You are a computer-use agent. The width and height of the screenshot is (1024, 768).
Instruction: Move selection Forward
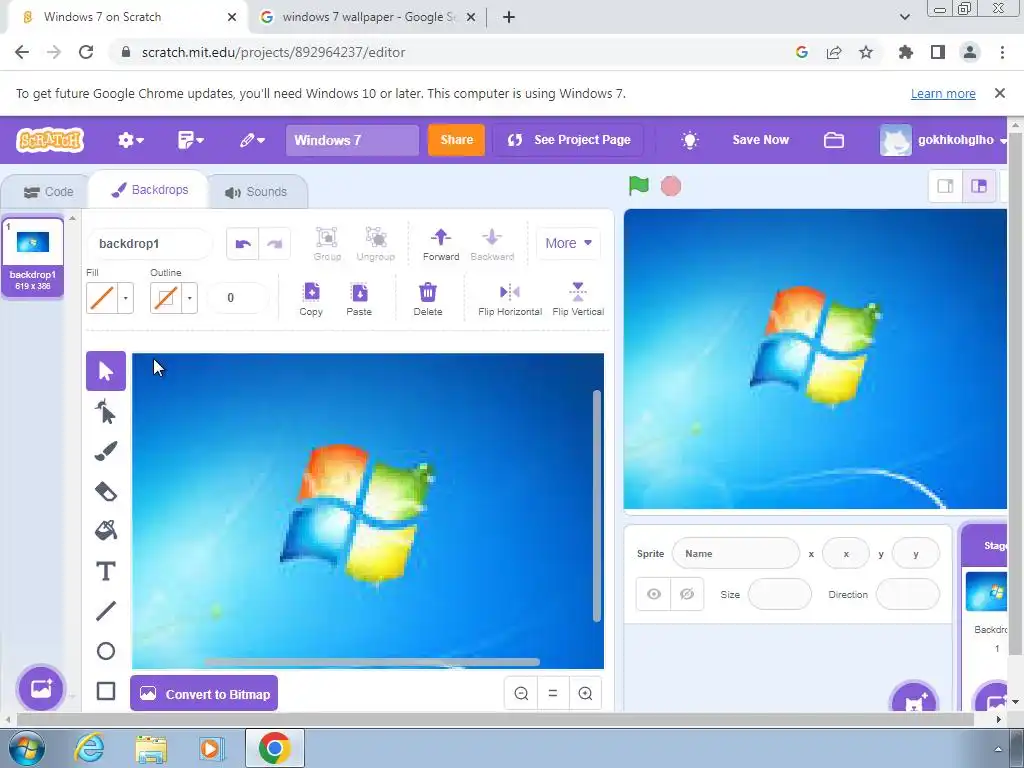coord(441,244)
